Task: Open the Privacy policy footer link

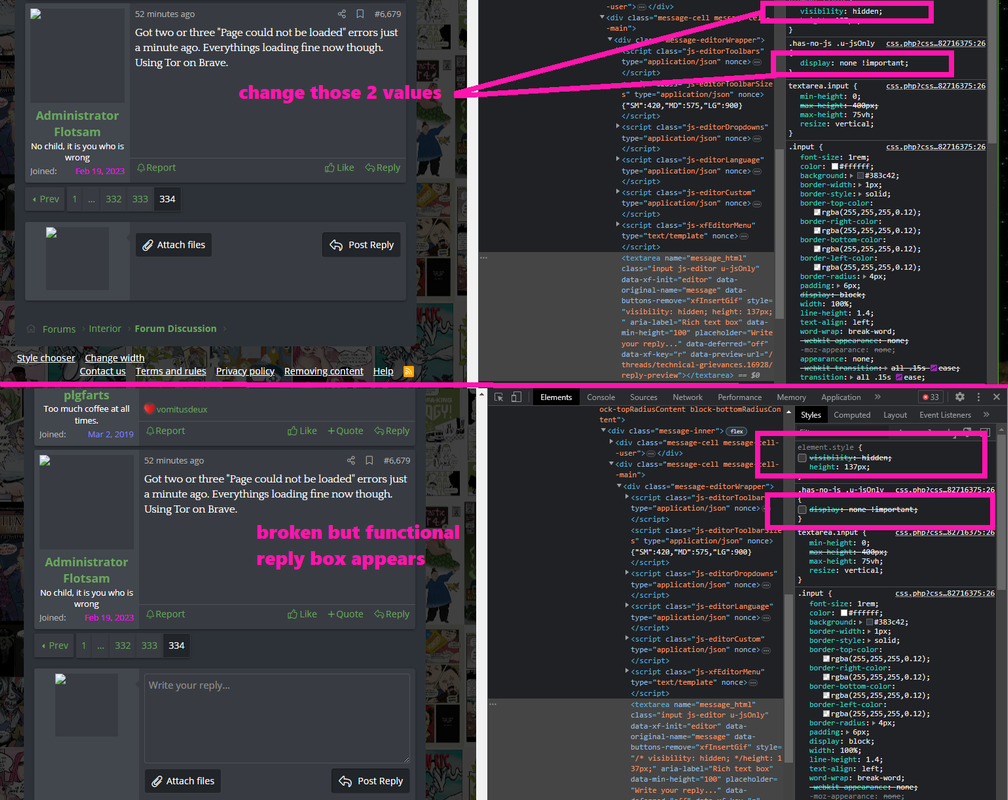Action: pos(245,371)
